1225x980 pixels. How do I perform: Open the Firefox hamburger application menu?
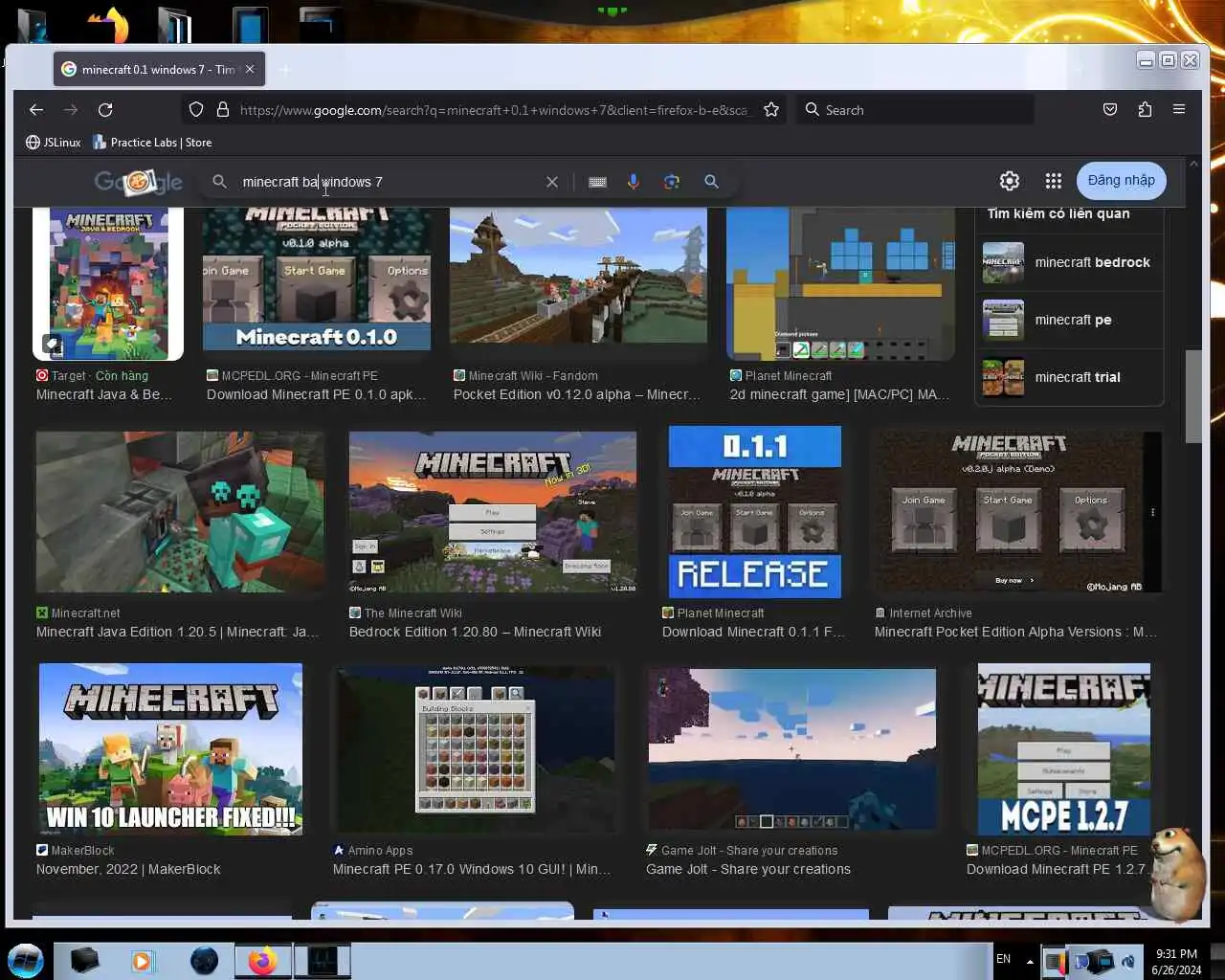1179,110
